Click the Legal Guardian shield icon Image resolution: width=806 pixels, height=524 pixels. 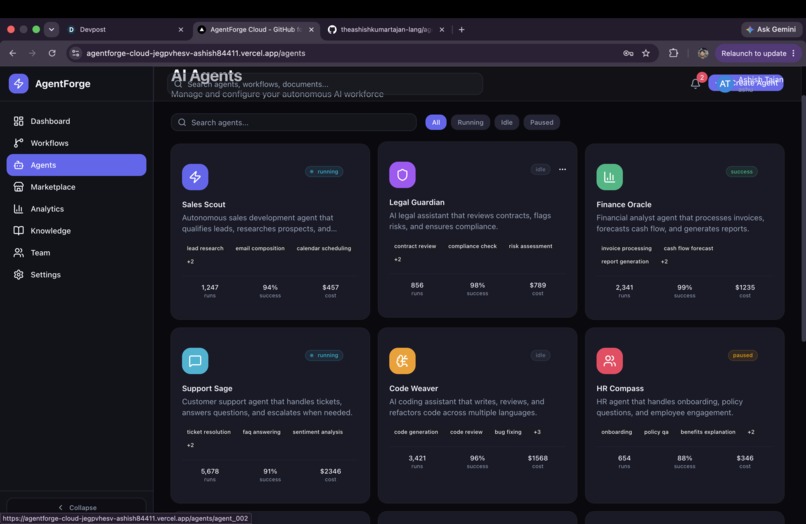pyautogui.click(x=402, y=175)
